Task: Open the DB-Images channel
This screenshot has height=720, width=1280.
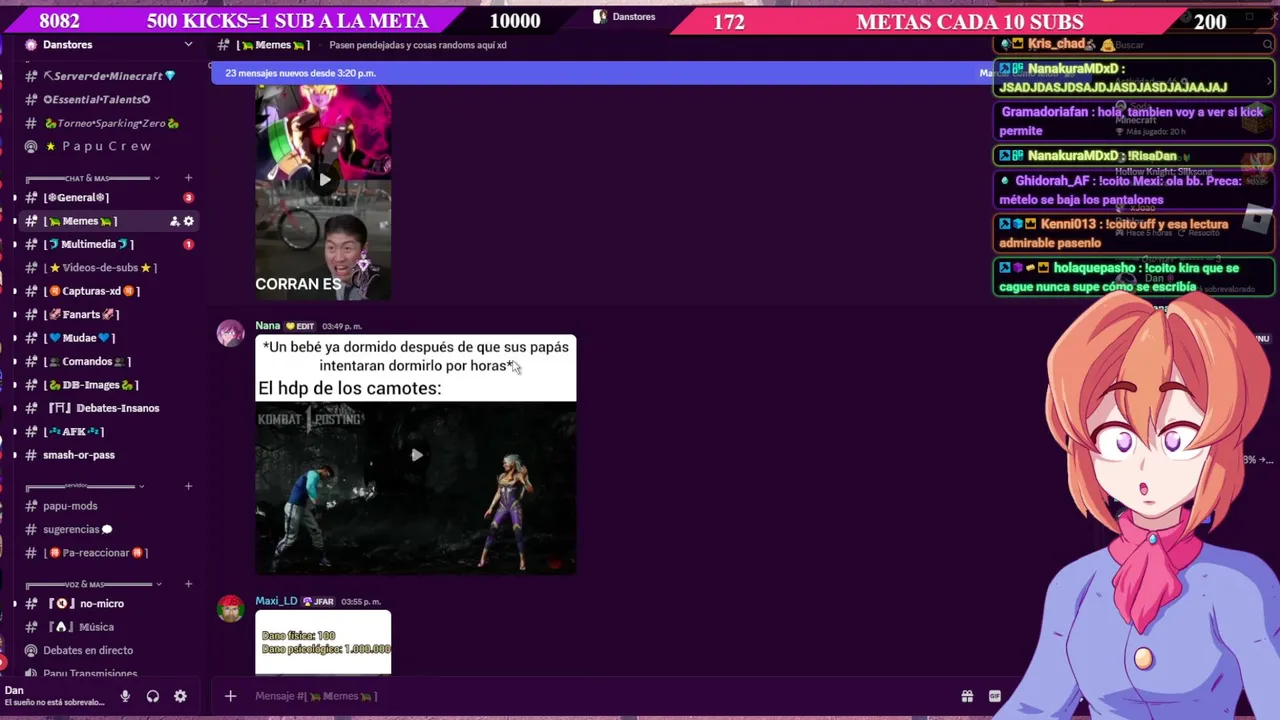Action: (x=92, y=385)
